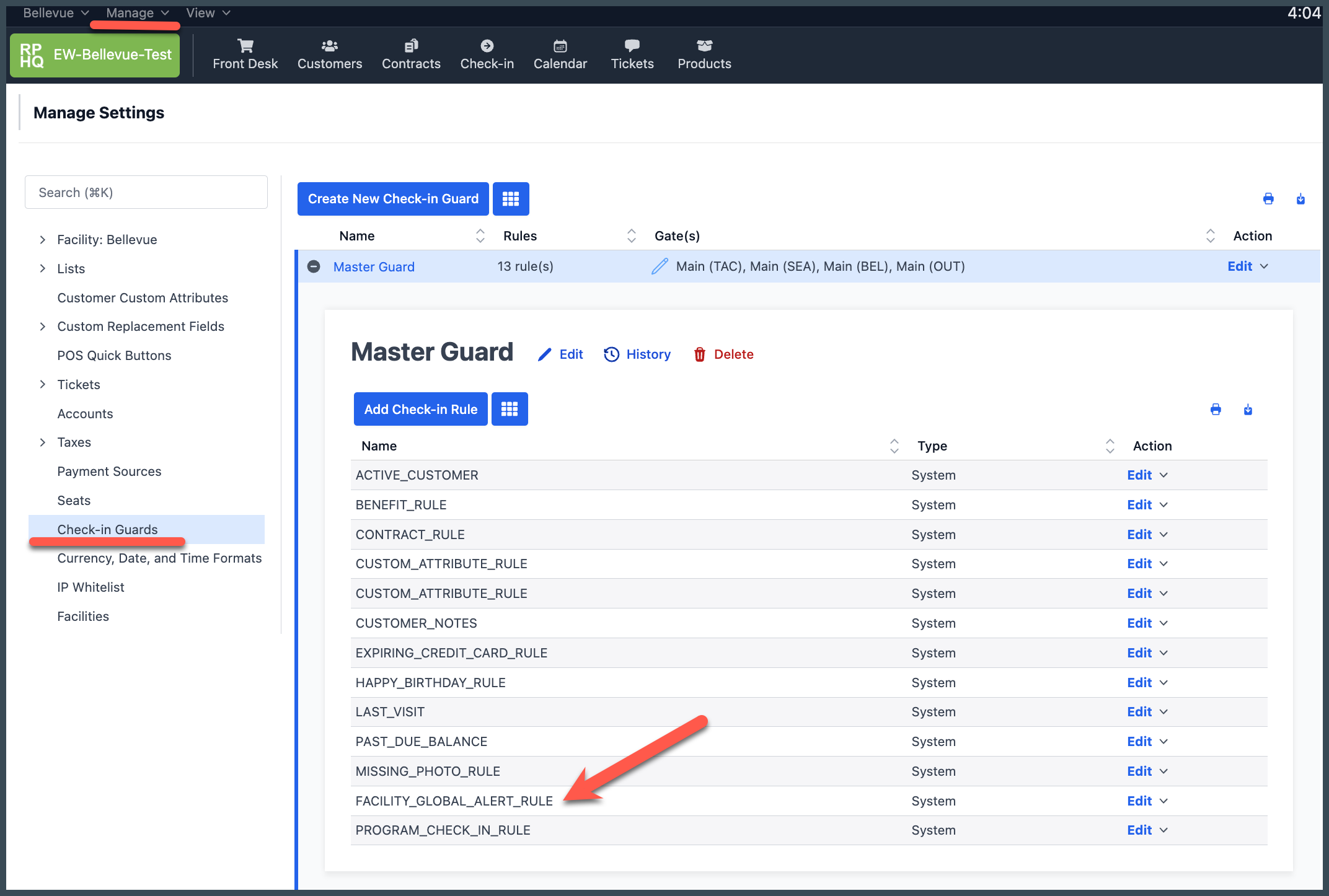The height and width of the screenshot is (896, 1329).
Task: Expand the Tickets settings group
Action: pos(42,384)
